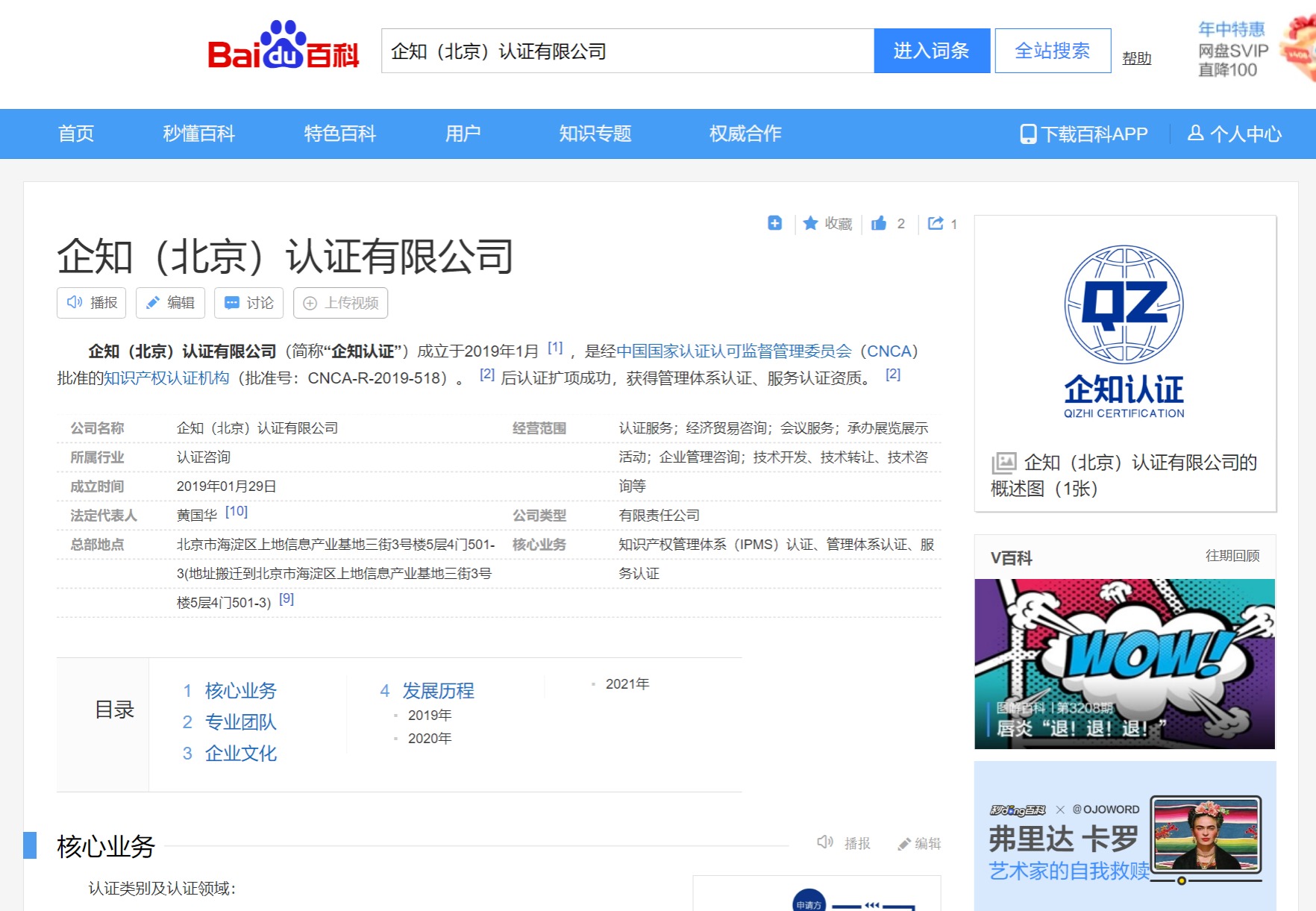The image size is (1316, 911).
Task: Open the 知识专题 navigation item
Action: pyautogui.click(x=595, y=134)
